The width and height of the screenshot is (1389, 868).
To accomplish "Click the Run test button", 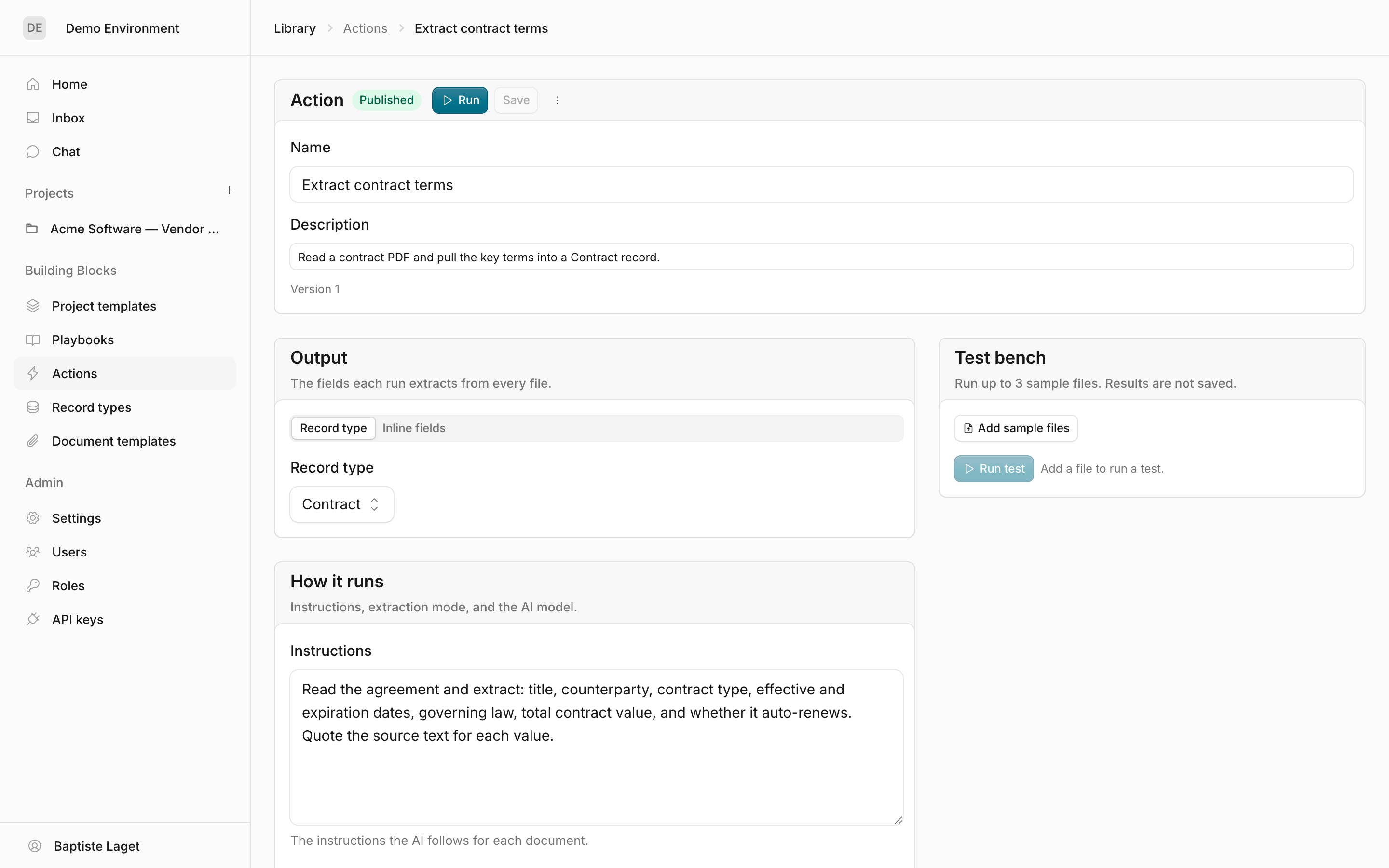I will [x=994, y=468].
